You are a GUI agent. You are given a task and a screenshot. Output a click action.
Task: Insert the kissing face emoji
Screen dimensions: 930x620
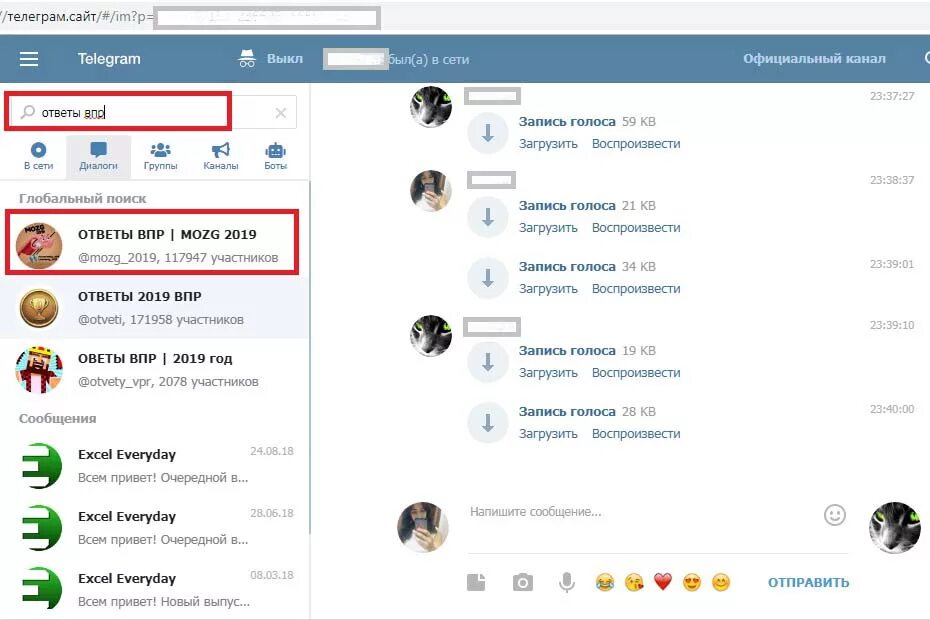(634, 583)
